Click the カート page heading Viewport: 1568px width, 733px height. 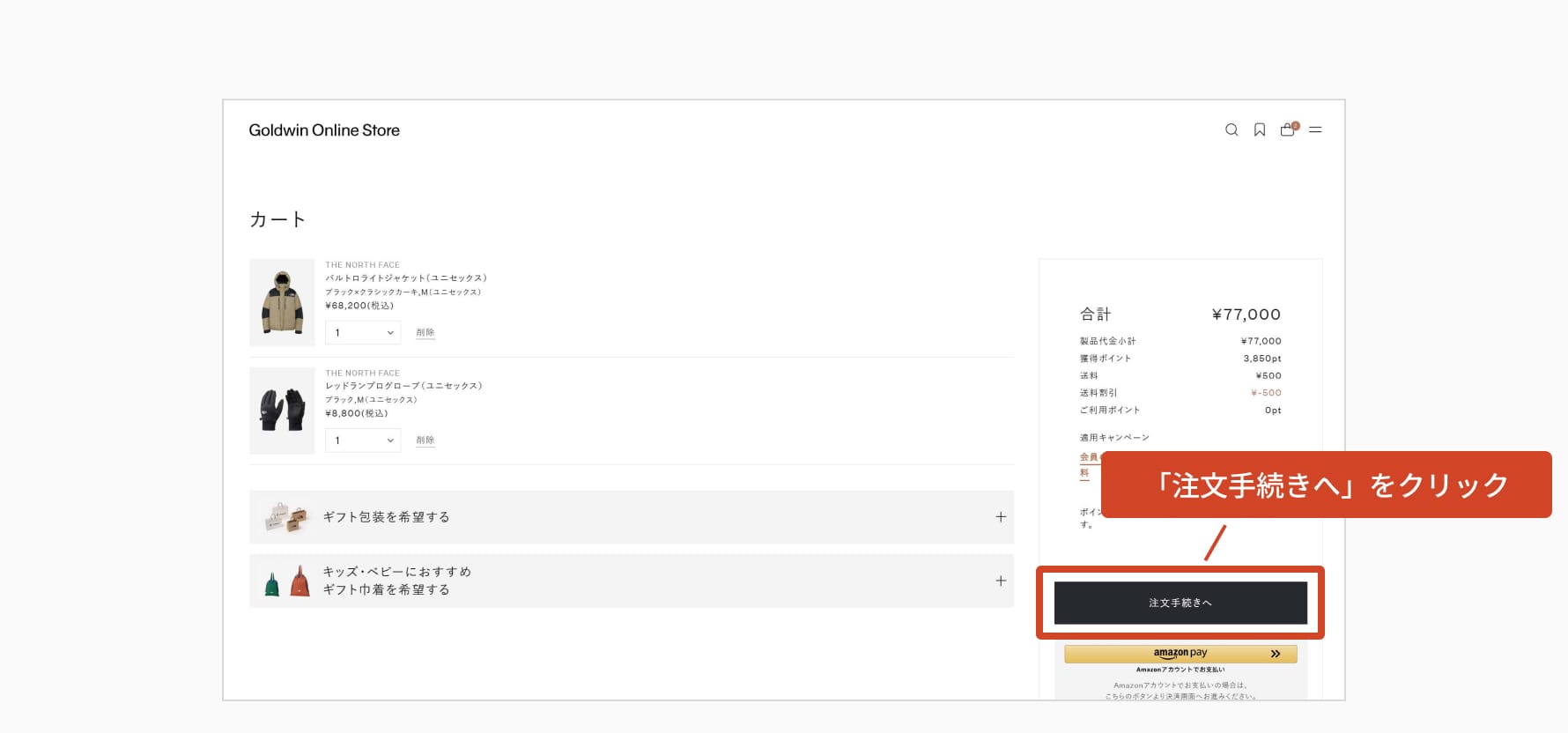point(277,219)
